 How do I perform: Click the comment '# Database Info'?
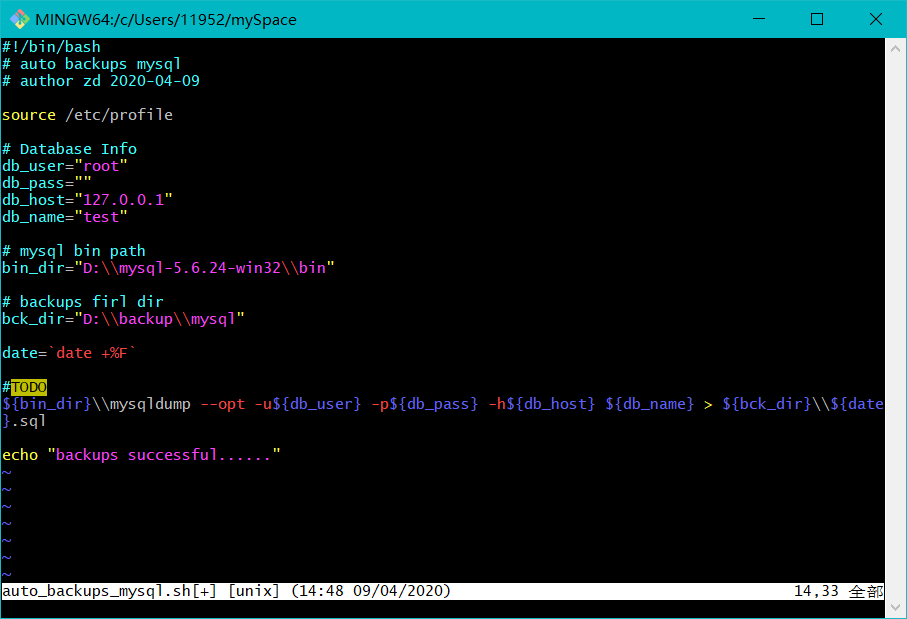[69, 149]
